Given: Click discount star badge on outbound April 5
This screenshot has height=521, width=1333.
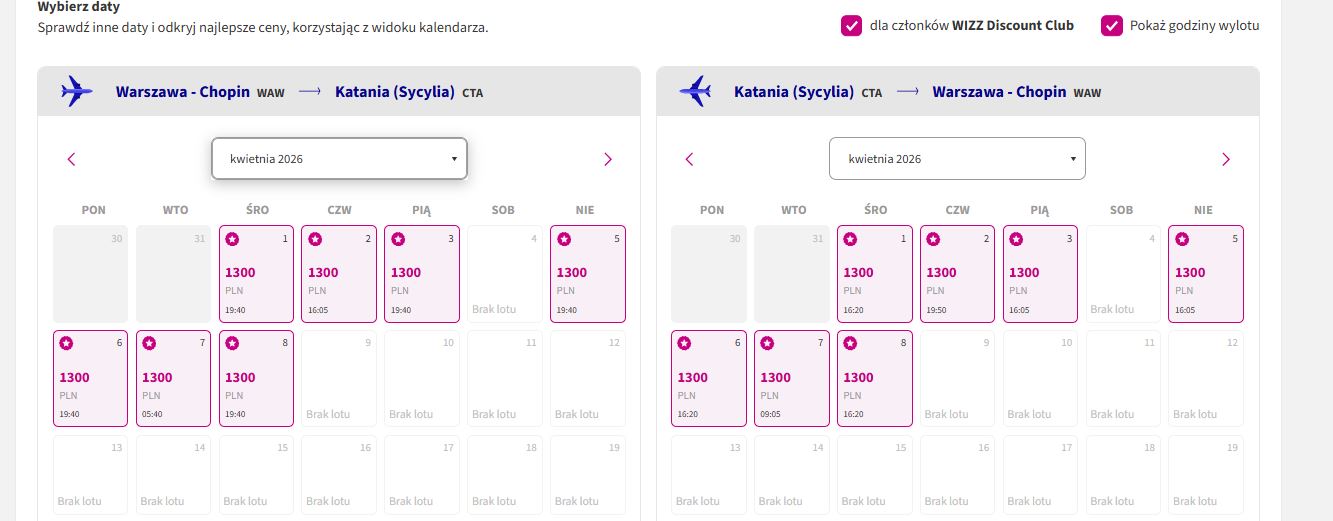Looking at the screenshot, I should 564,239.
